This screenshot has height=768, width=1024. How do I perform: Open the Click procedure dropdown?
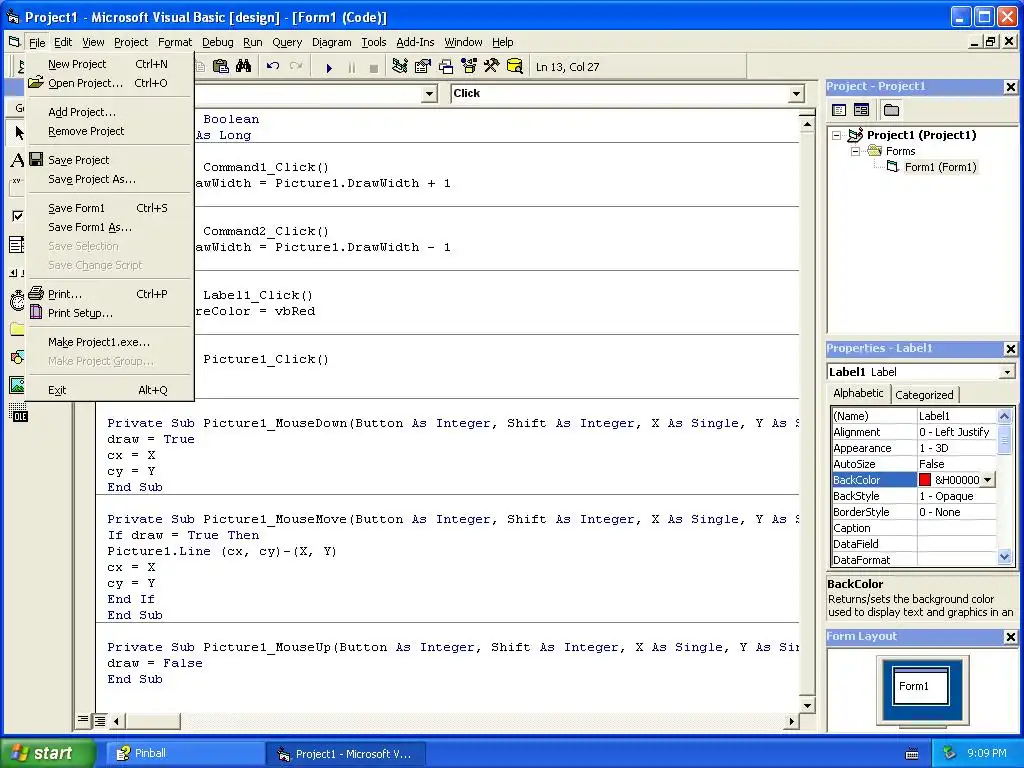tap(796, 94)
